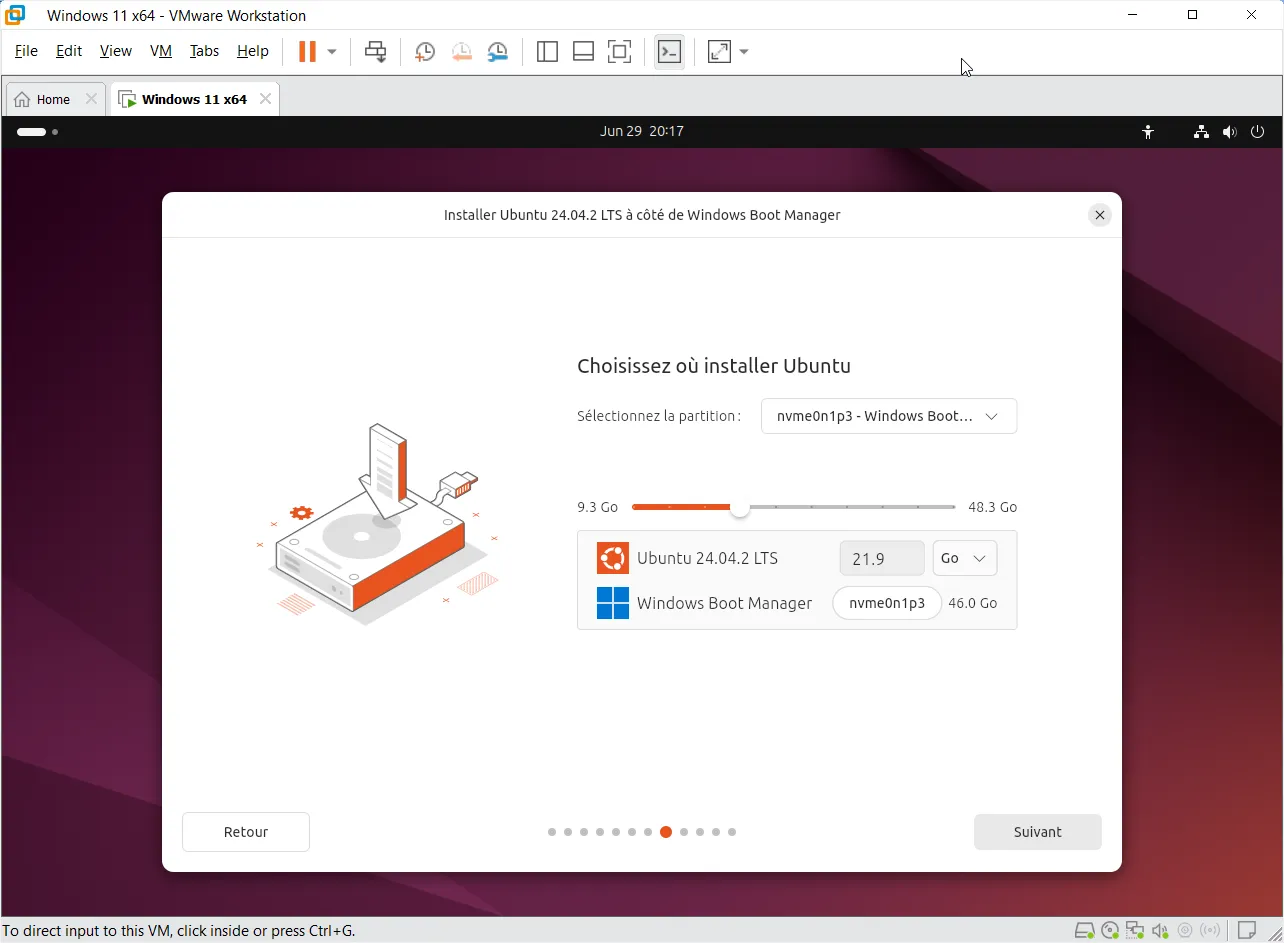Click the VMware hard disk status icon

[x=1084, y=931]
